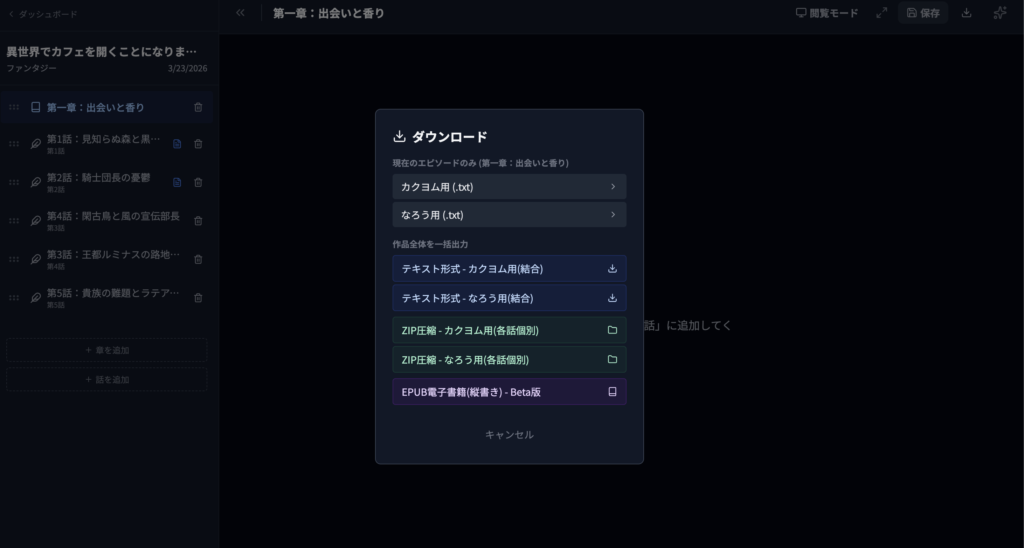Delete 第一章：出会いと香り using its trash icon
Viewport: 1024px width, 548px height.
(x=198, y=107)
